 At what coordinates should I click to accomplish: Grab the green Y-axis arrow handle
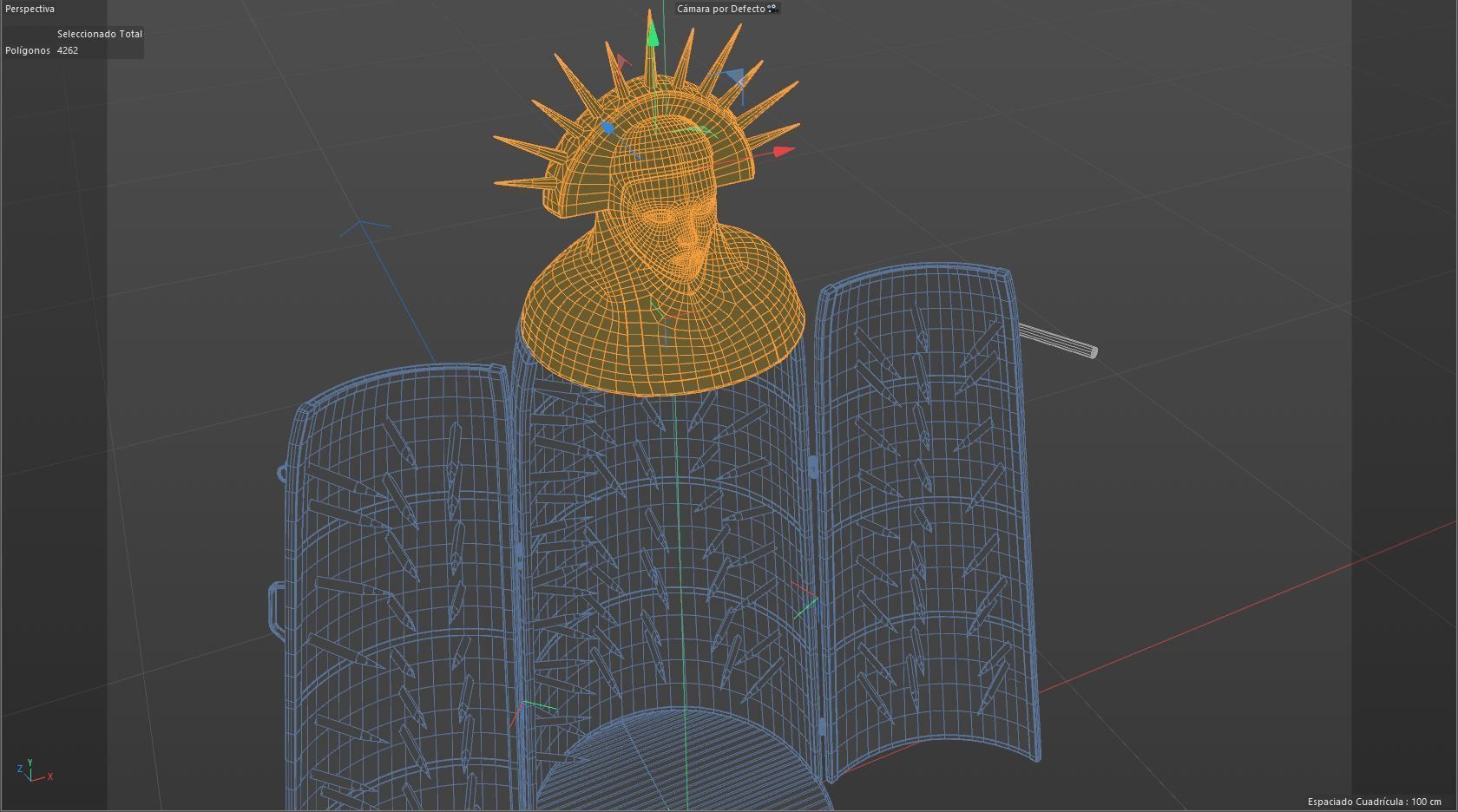click(652, 33)
